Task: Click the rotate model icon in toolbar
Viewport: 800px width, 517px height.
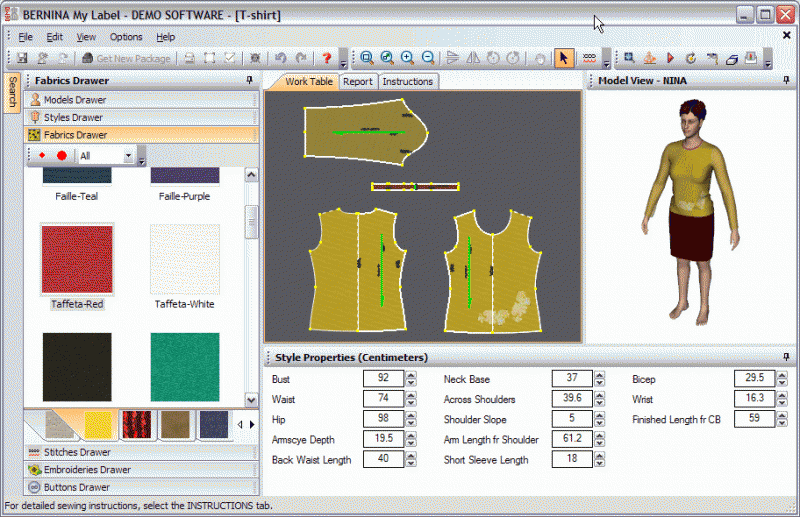Action: pyautogui.click(x=691, y=58)
